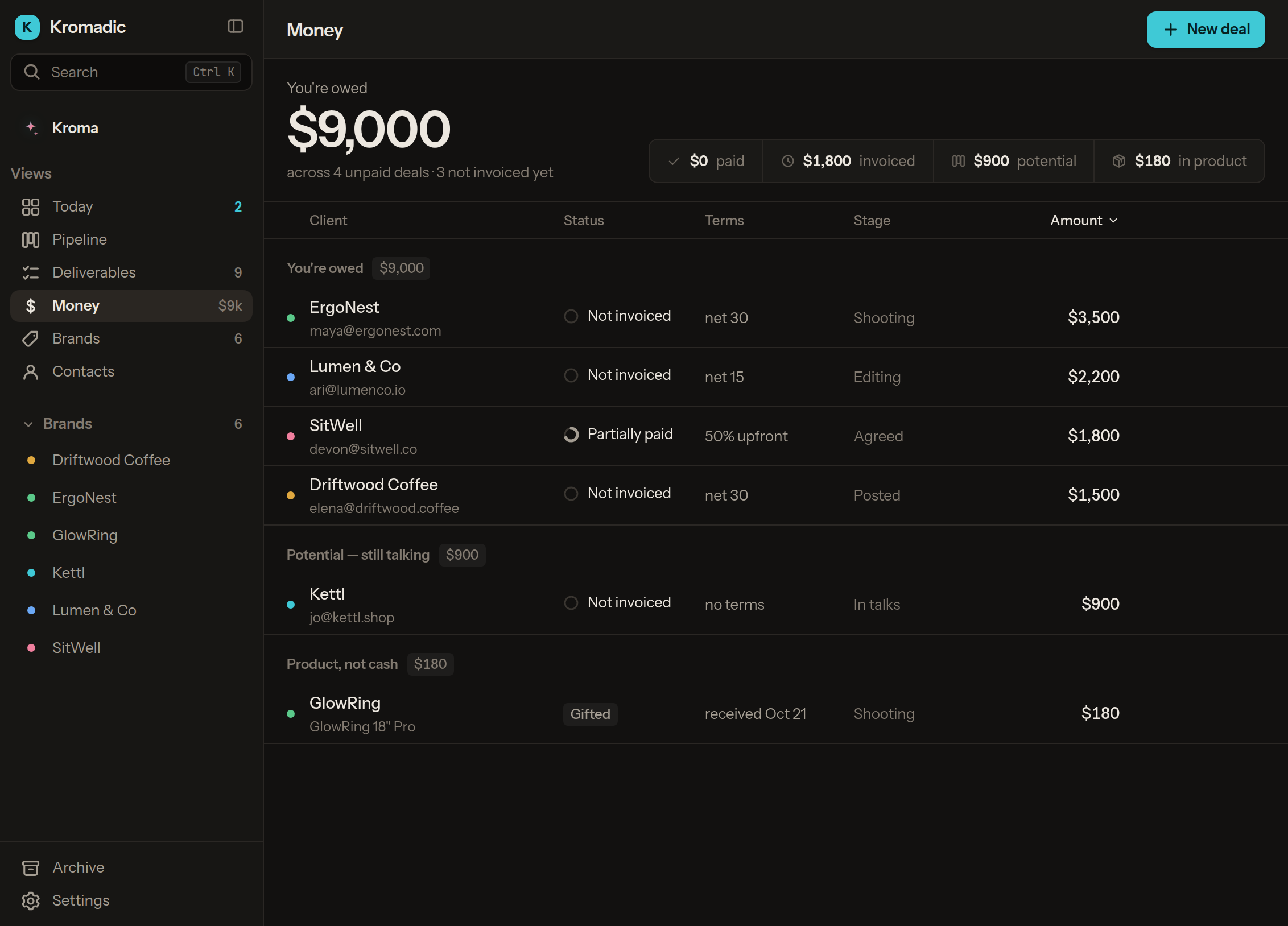The image size is (1288, 926).
Task: Click the Today grid icon
Action: 31,206
